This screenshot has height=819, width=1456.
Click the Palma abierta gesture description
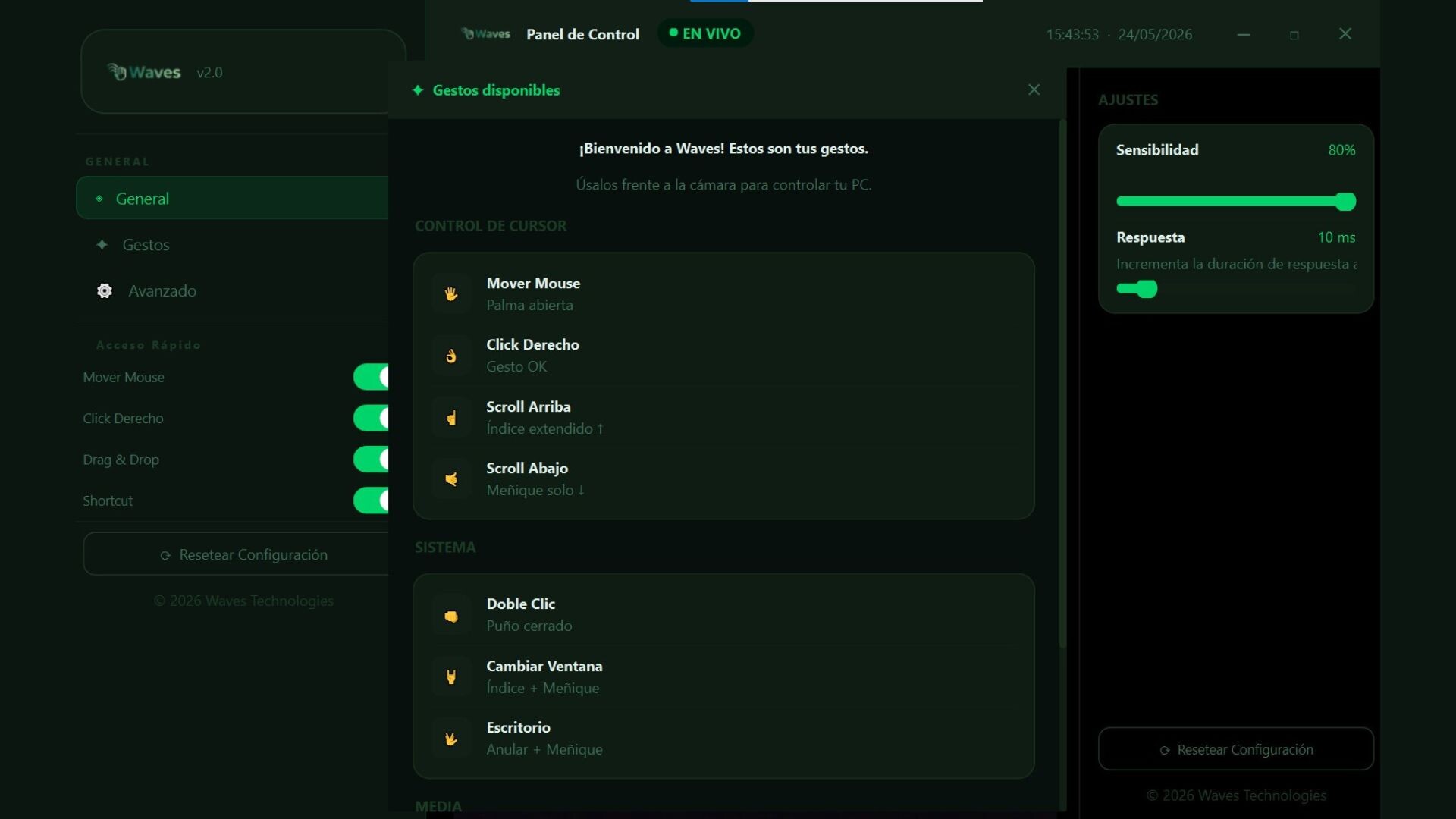[529, 306]
